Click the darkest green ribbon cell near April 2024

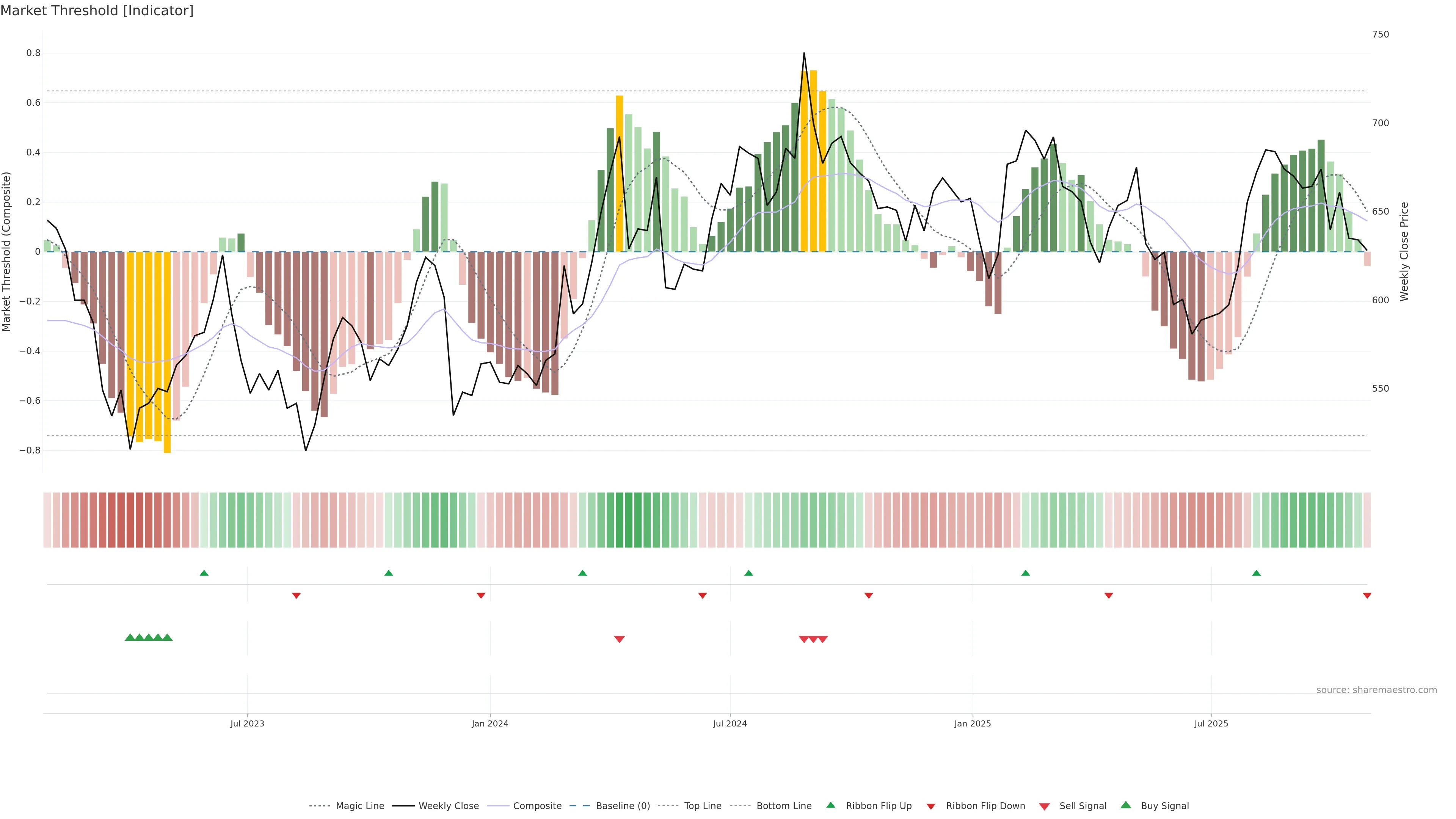coord(629,520)
